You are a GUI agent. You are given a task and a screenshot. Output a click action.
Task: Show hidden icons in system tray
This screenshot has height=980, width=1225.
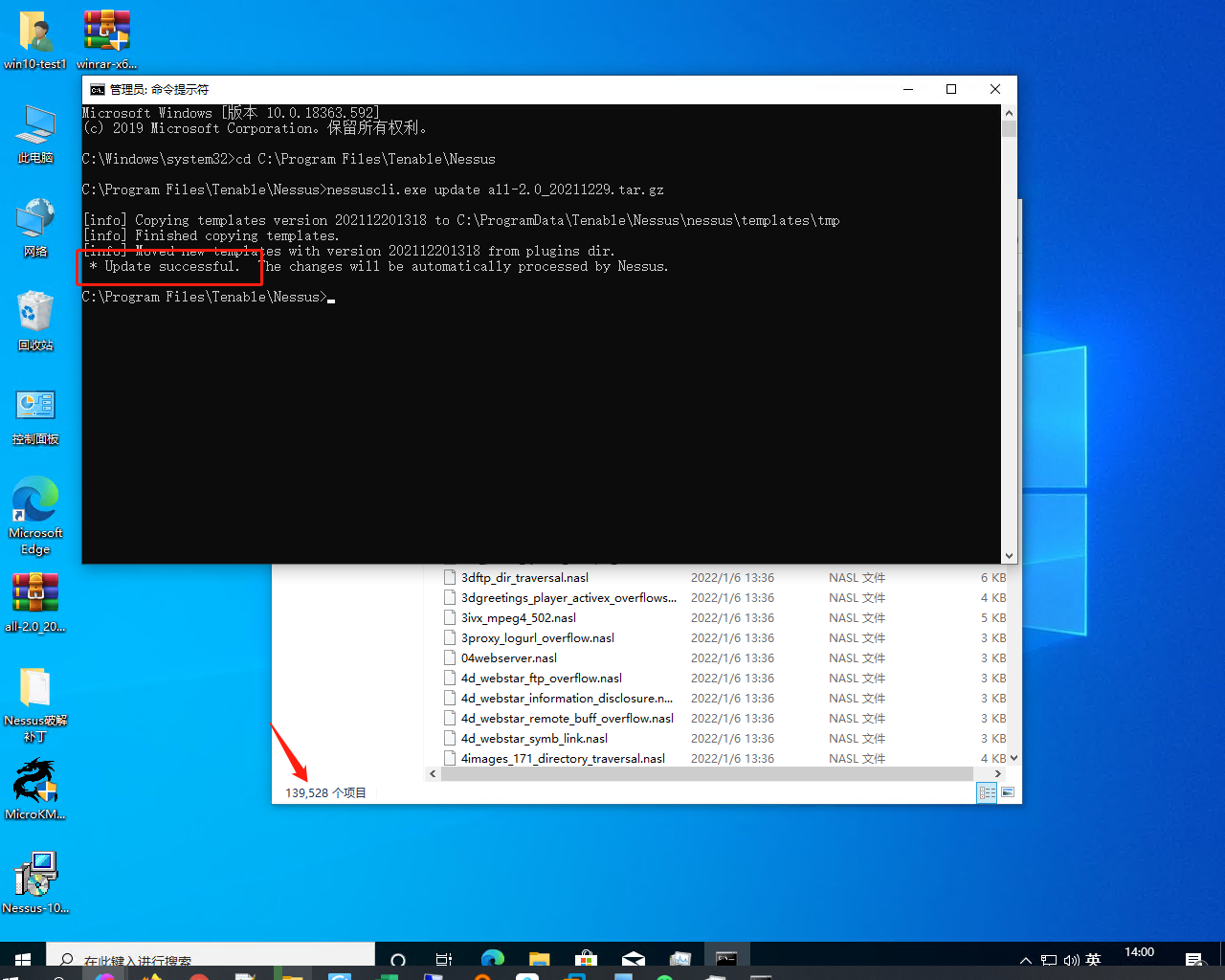(1025, 960)
